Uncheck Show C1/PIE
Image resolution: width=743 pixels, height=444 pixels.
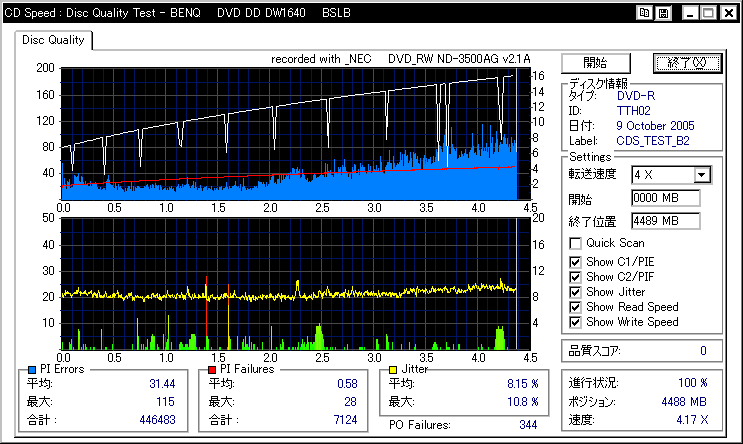575,262
